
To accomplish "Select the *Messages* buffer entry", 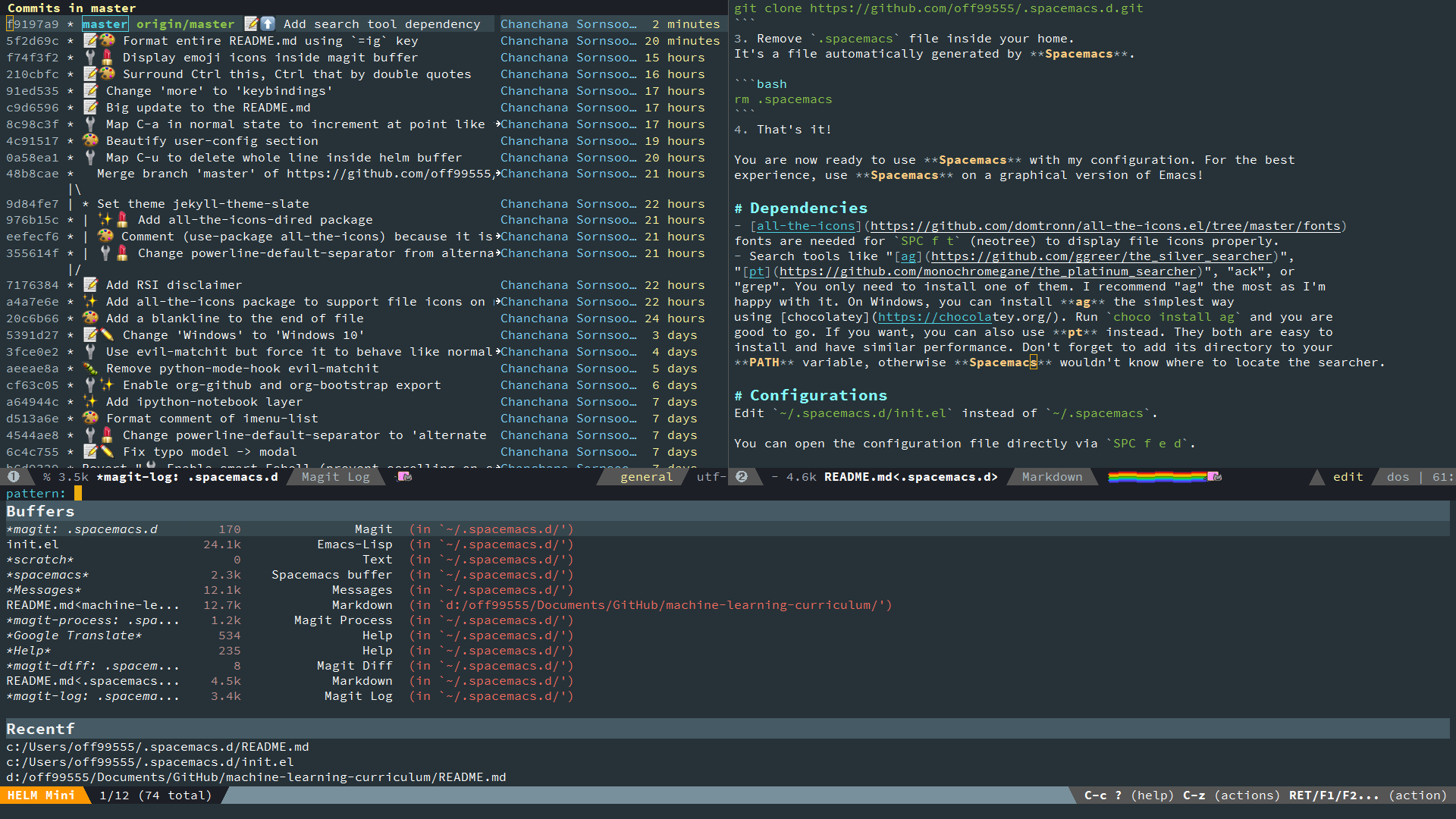I will 728,590.
